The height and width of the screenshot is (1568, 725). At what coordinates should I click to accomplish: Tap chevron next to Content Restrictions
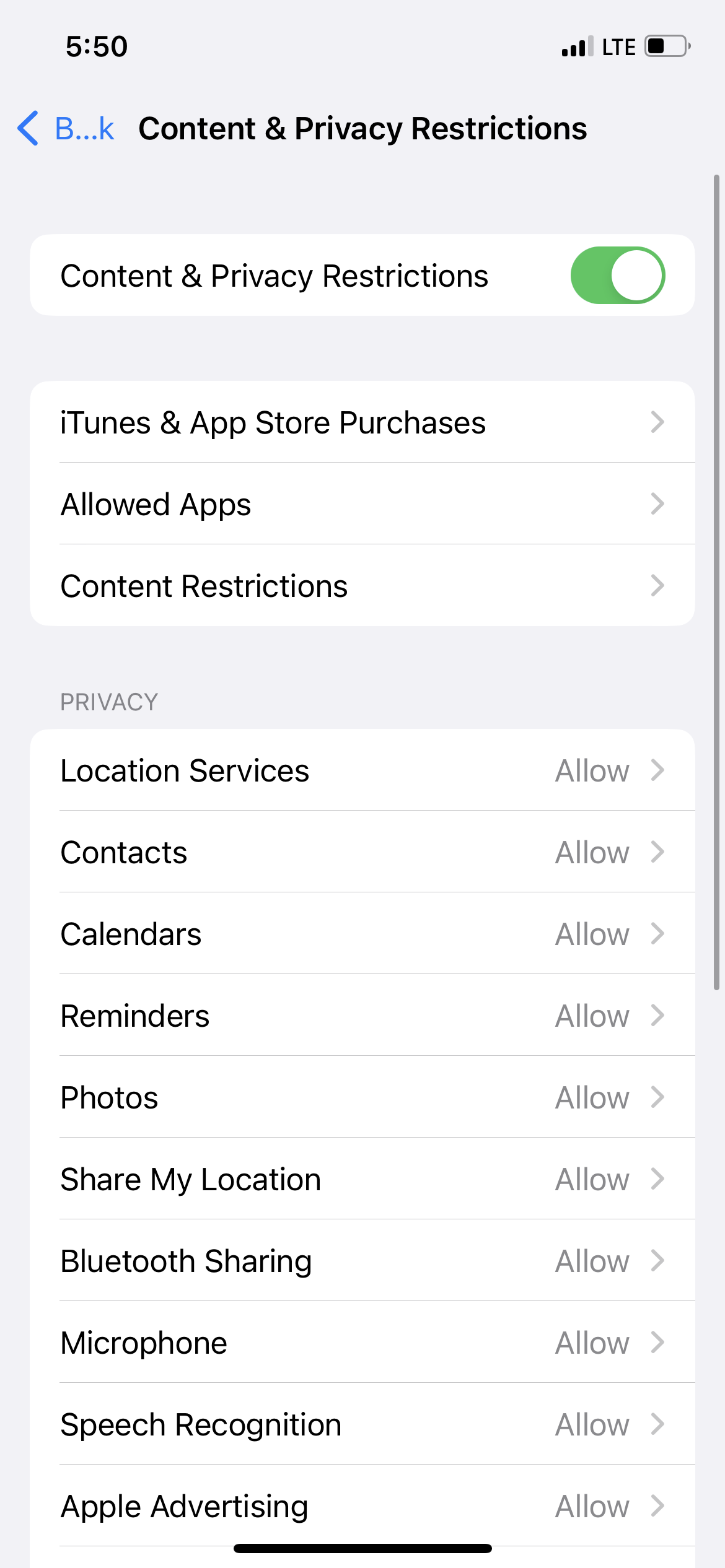pos(657,585)
